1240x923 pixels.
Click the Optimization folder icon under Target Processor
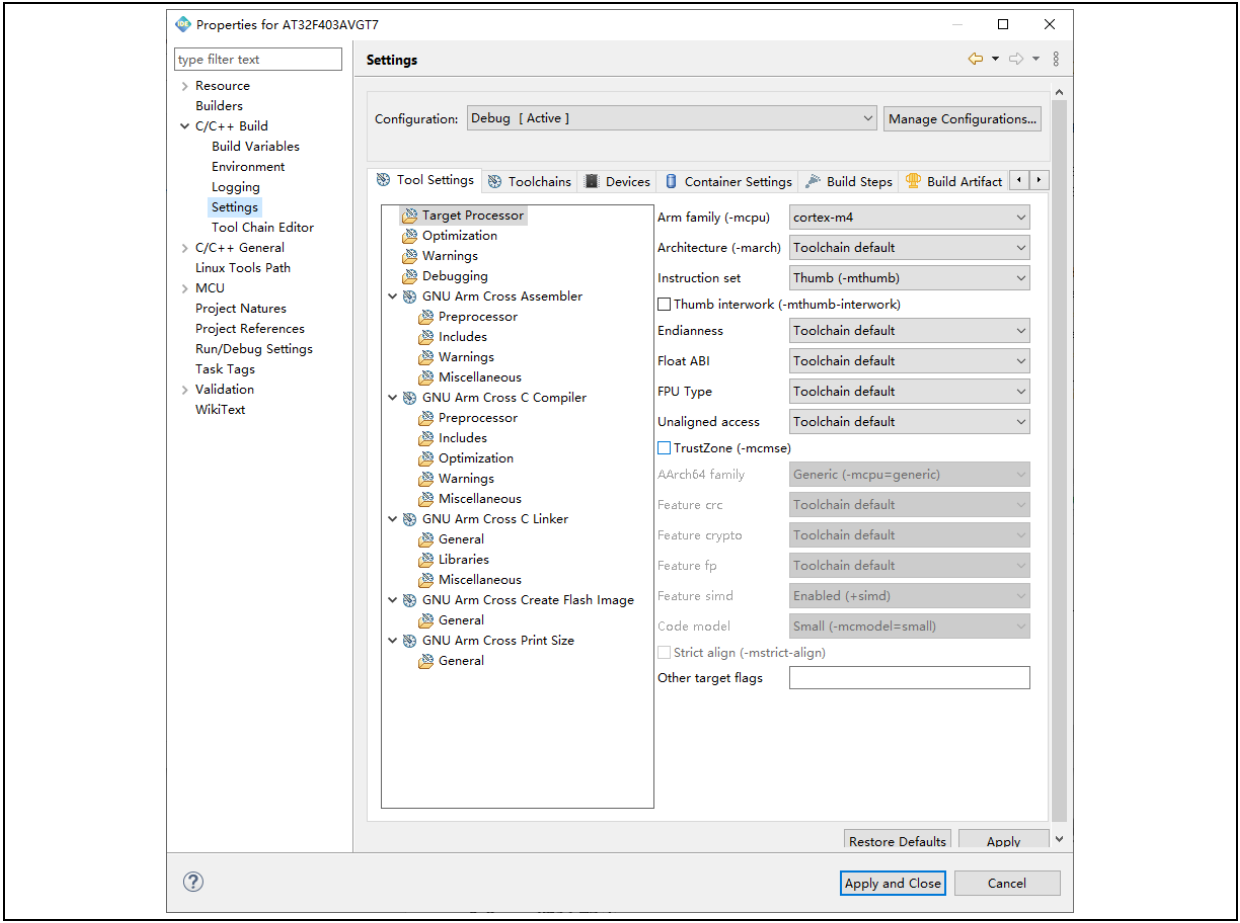[409, 236]
